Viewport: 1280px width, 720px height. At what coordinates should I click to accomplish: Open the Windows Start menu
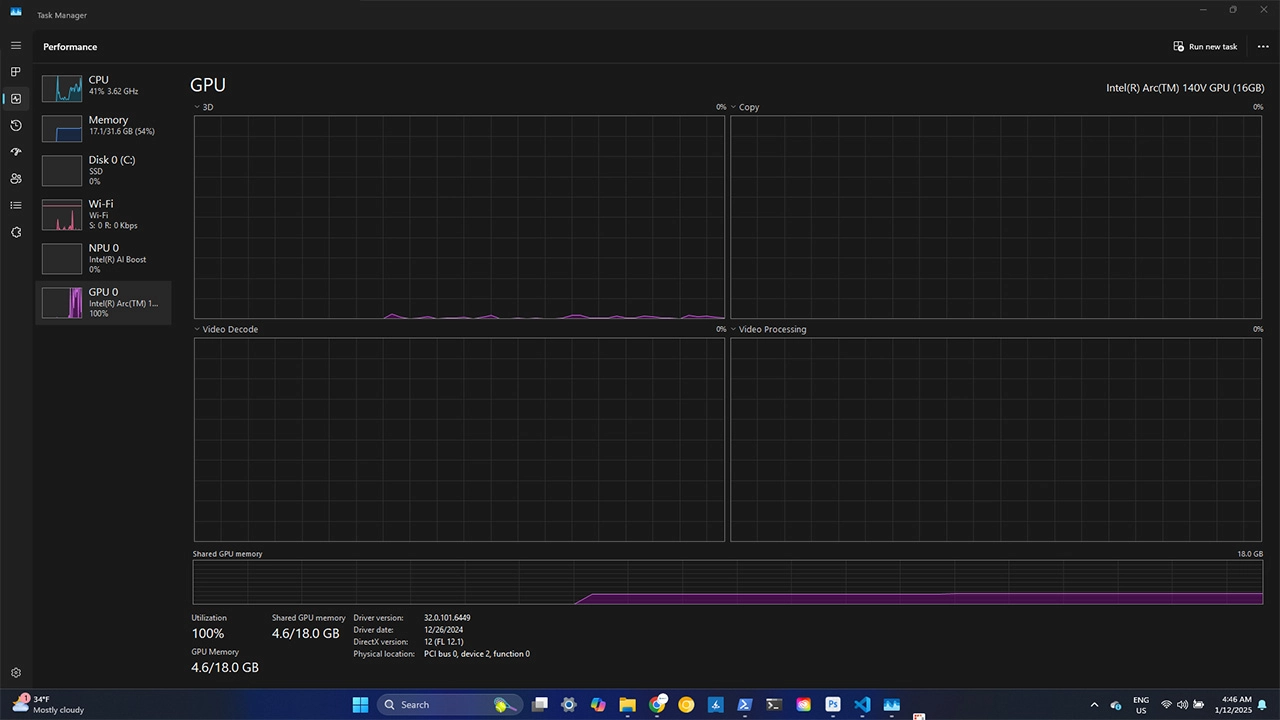point(360,705)
